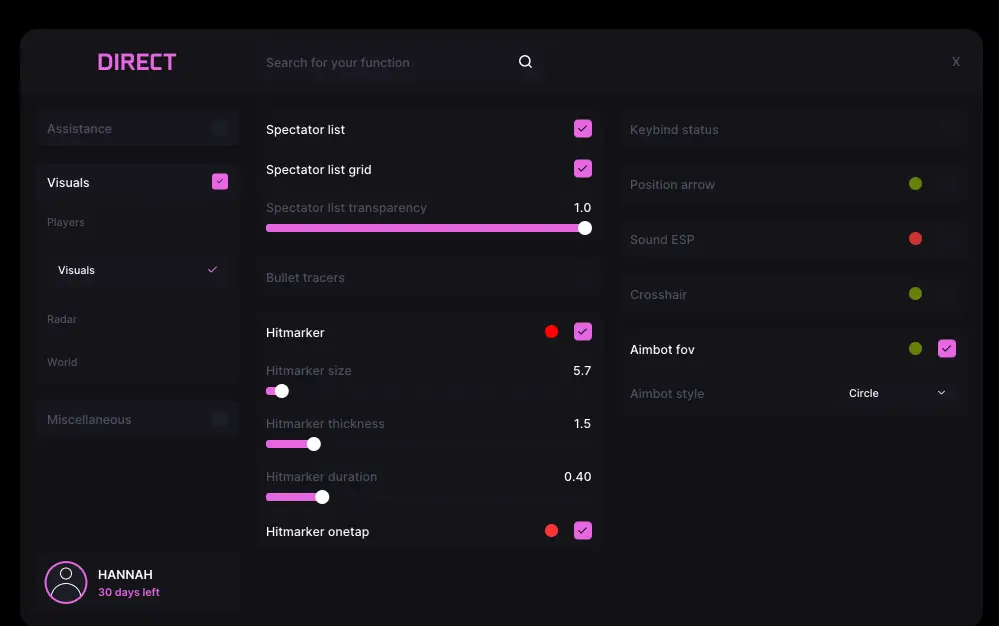The image size is (999, 626).
Task: Expand the Miscellaneous section
Action: (137, 420)
